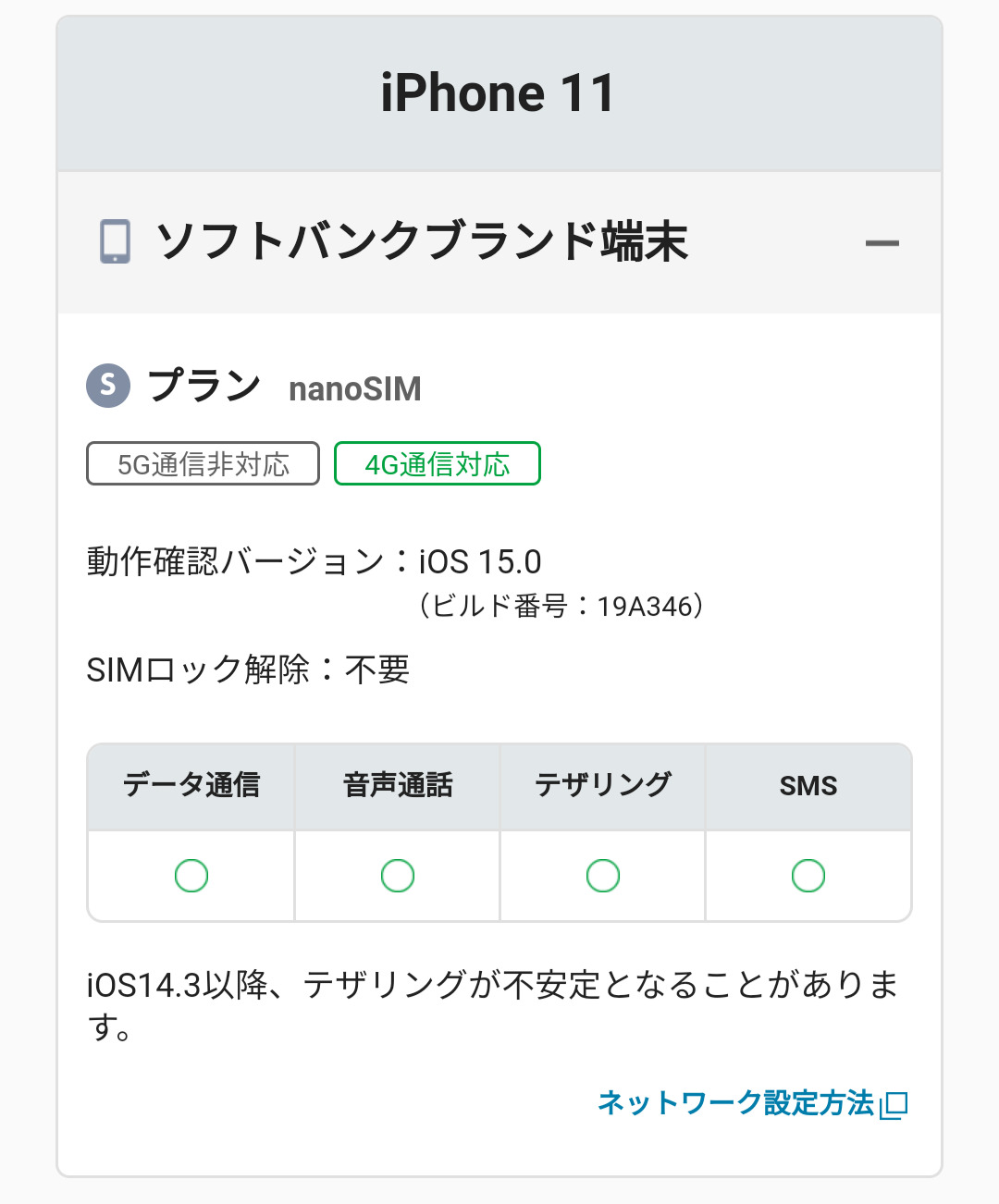Click the プラン heading text
999x1204 pixels.
[204, 386]
